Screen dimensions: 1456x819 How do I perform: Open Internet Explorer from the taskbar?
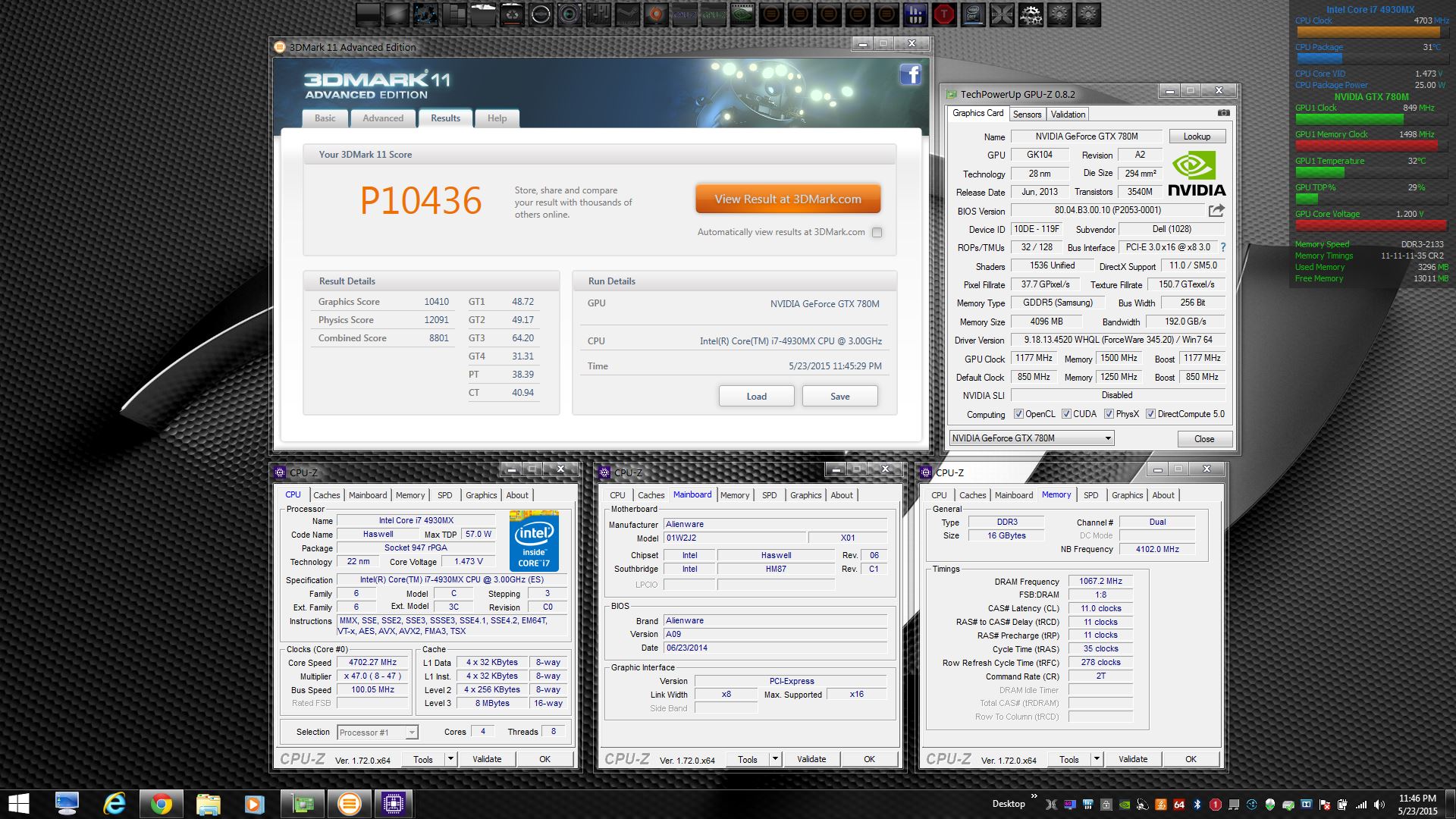click(114, 804)
